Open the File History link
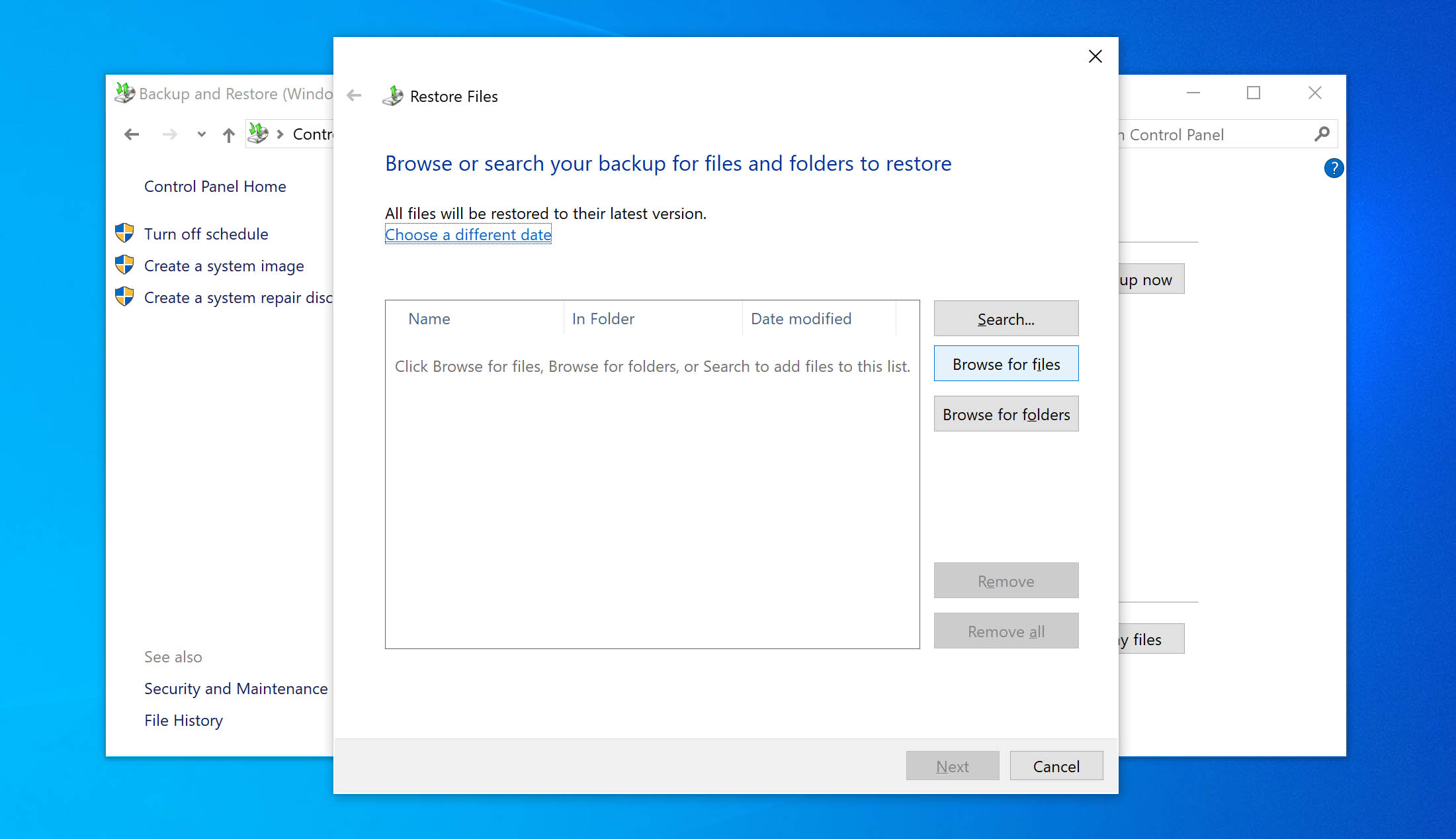Viewport: 1456px width, 839px height. tap(183, 721)
